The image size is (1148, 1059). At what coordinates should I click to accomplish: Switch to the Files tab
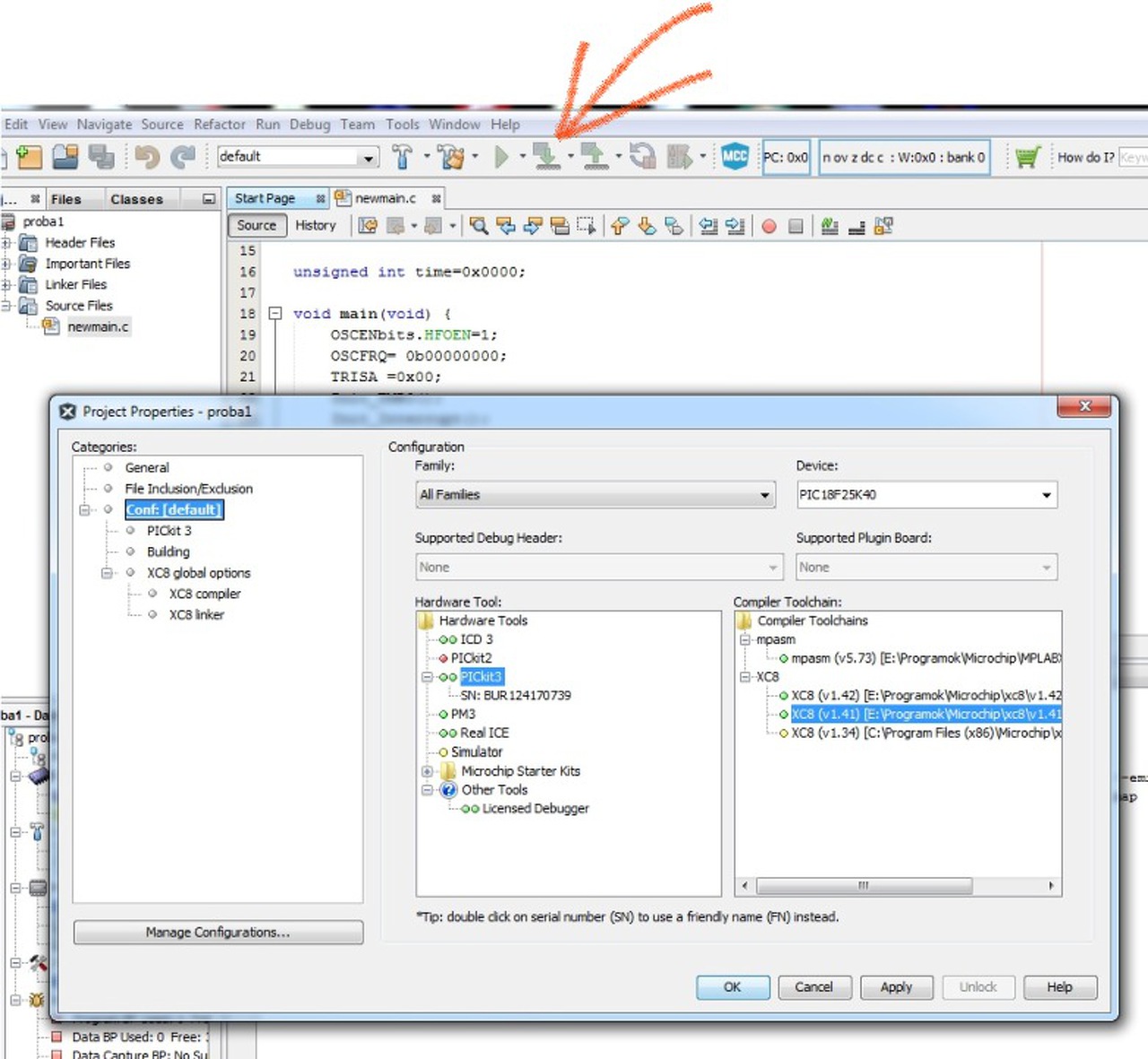(x=66, y=199)
